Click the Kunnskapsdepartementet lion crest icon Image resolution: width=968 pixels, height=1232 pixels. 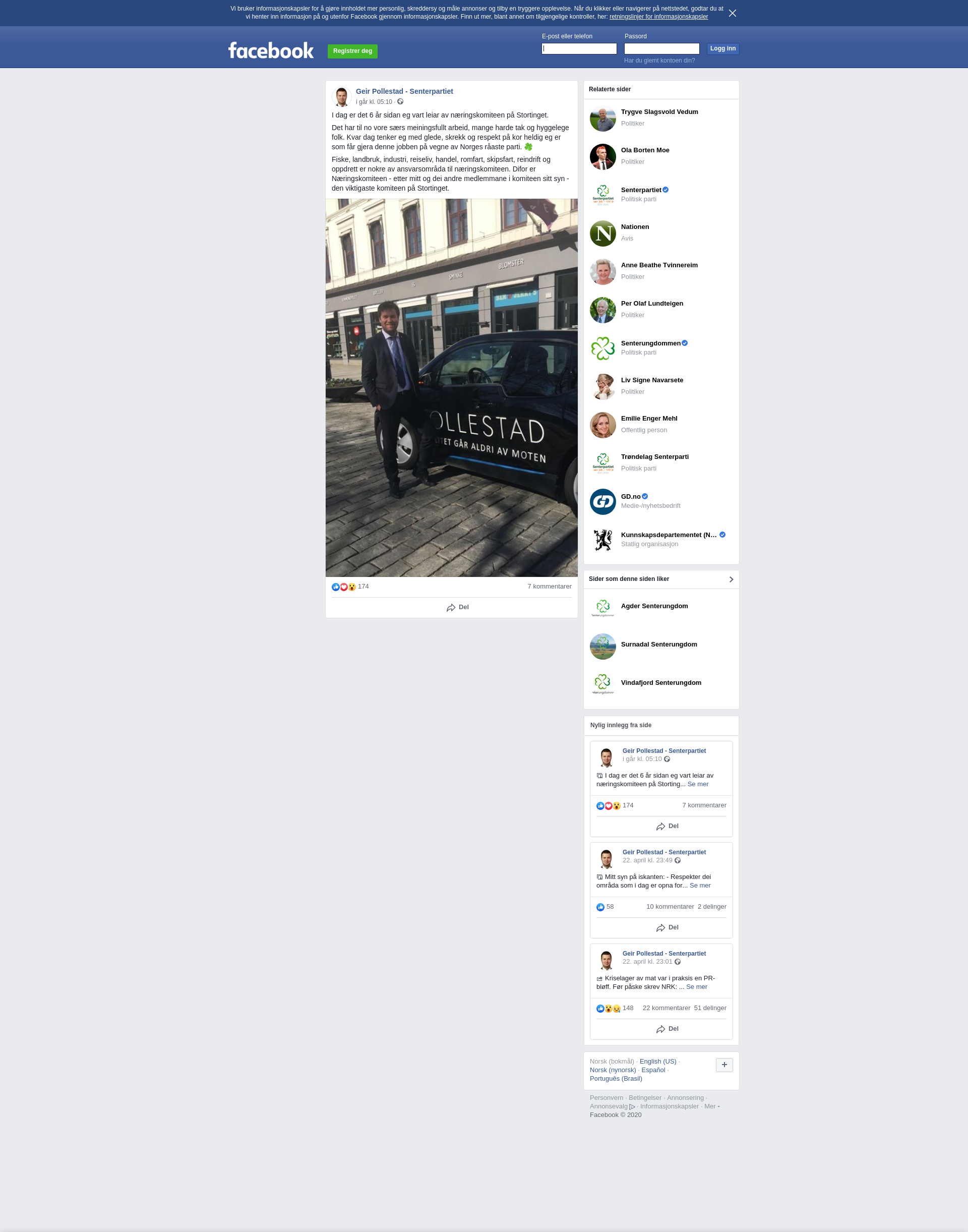(x=602, y=540)
